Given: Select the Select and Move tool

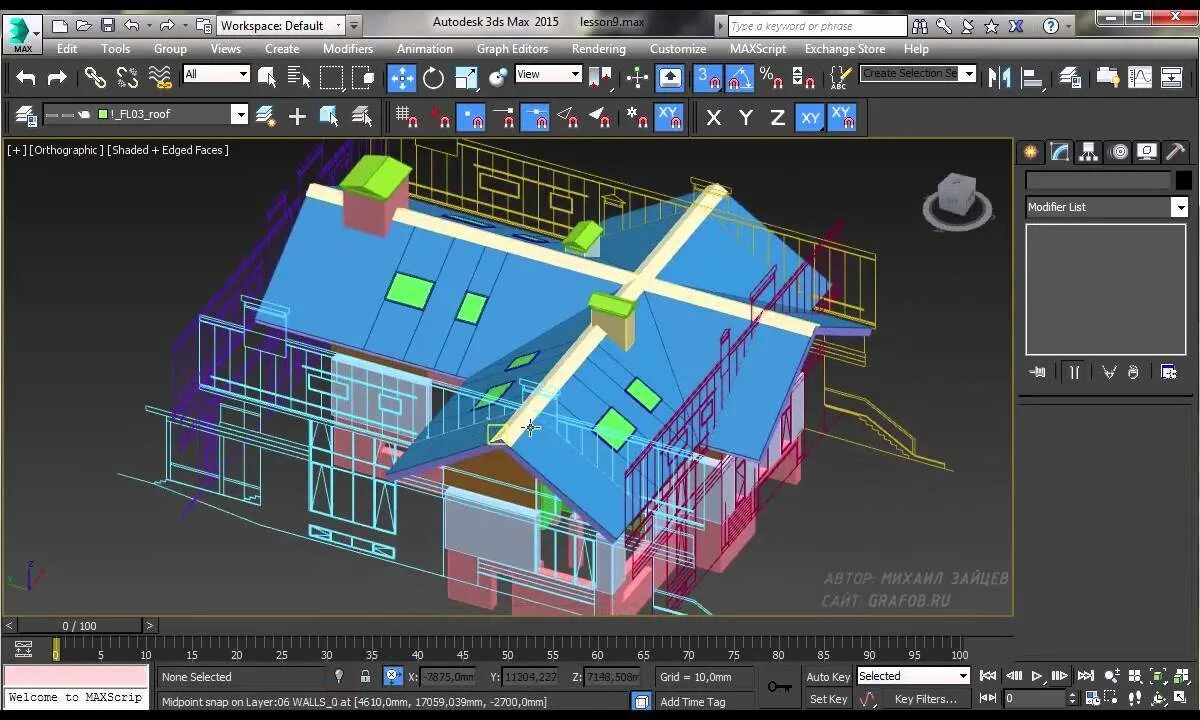Looking at the screenshot, I should click(x=402, y=77).
